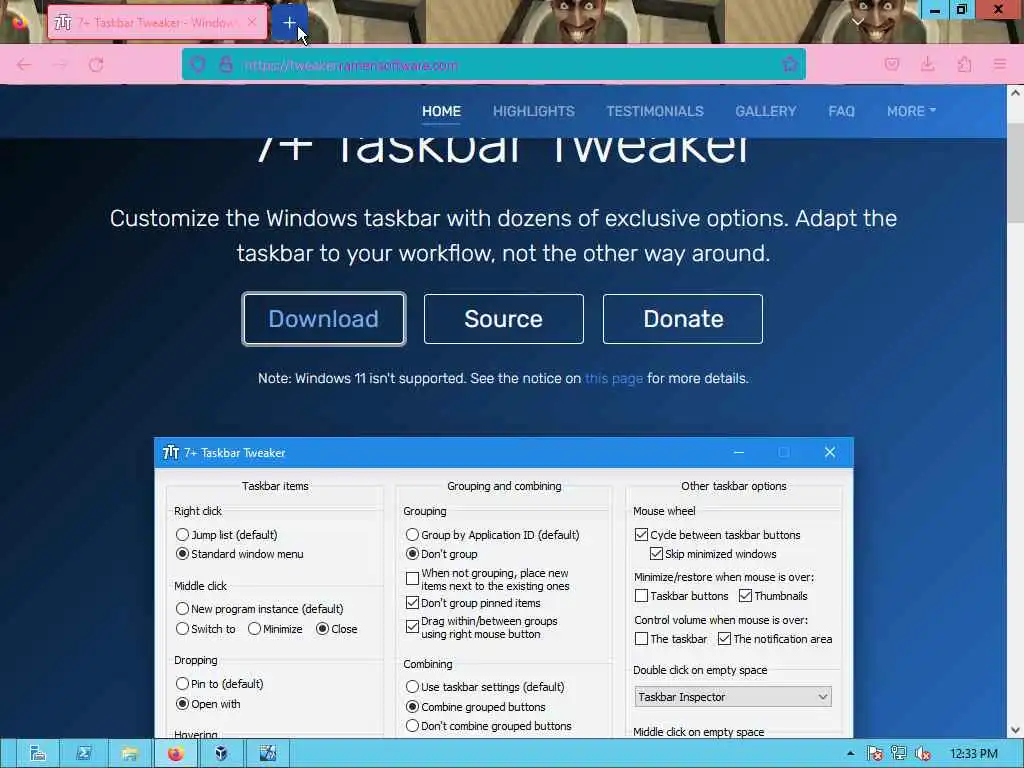
Task: Open tracking protection shield info
Action: pyautogui.click(x=198, y=65)
